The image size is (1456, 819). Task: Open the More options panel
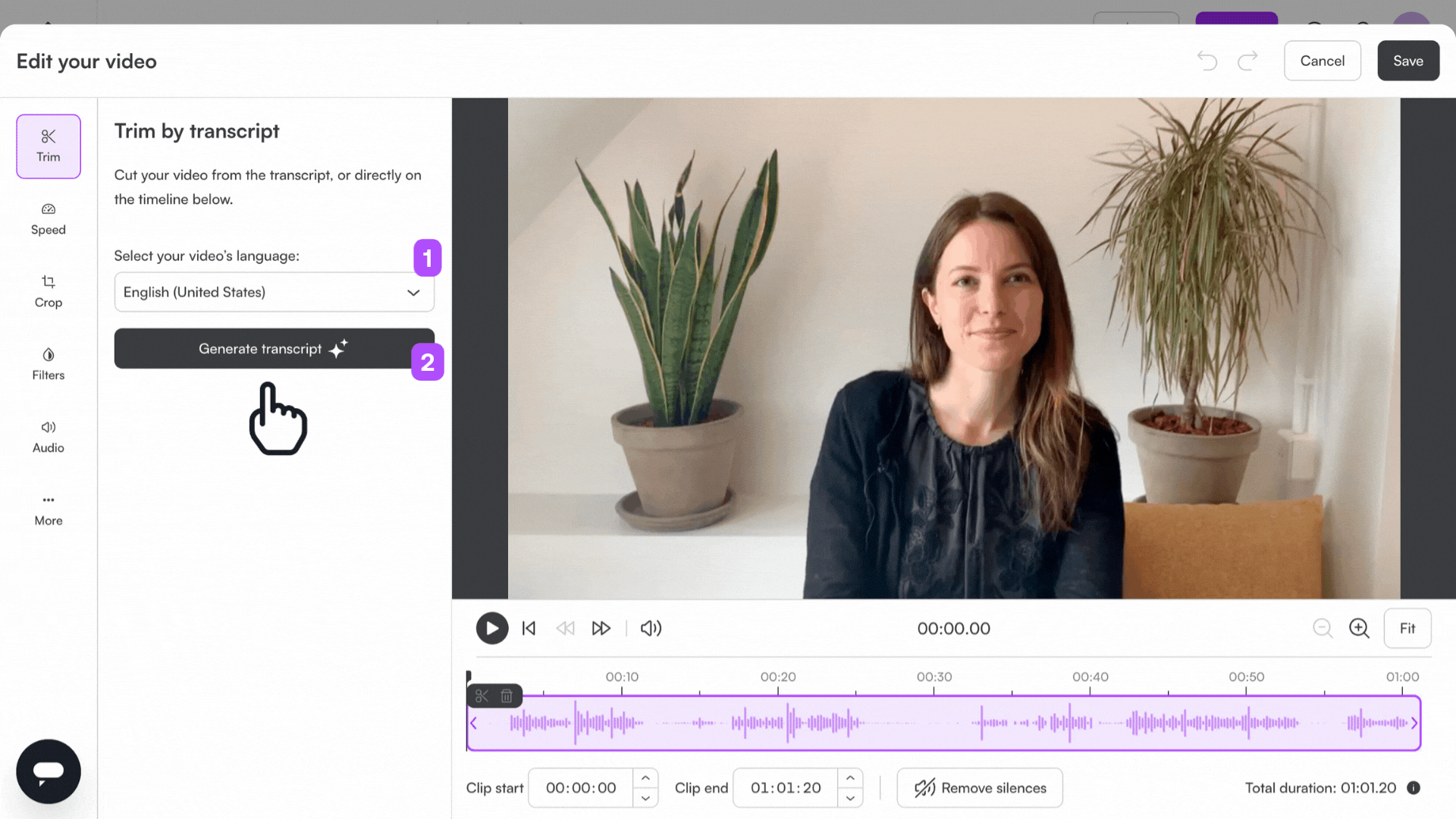pyautogui.click(x=48, y=509)
